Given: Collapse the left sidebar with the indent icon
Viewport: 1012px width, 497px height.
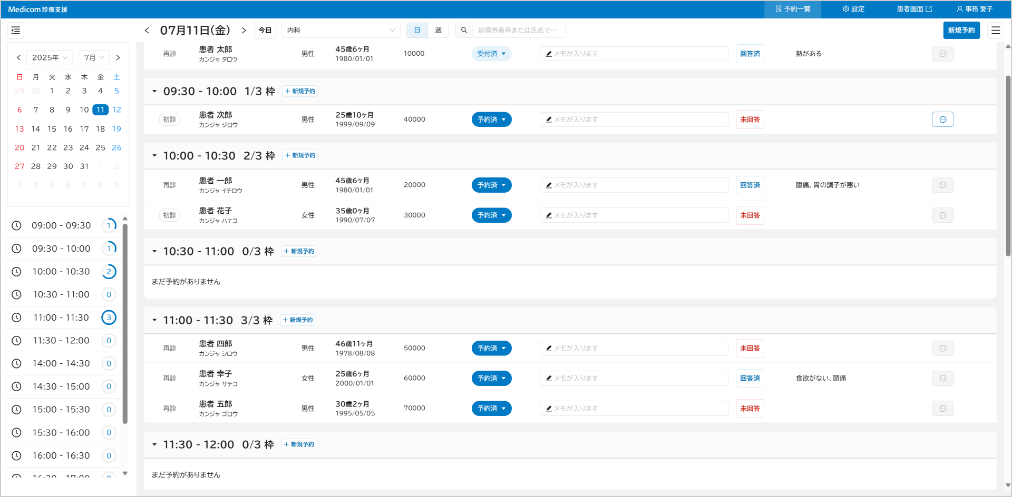Looking at the screenshot, I should pos(16,30).
